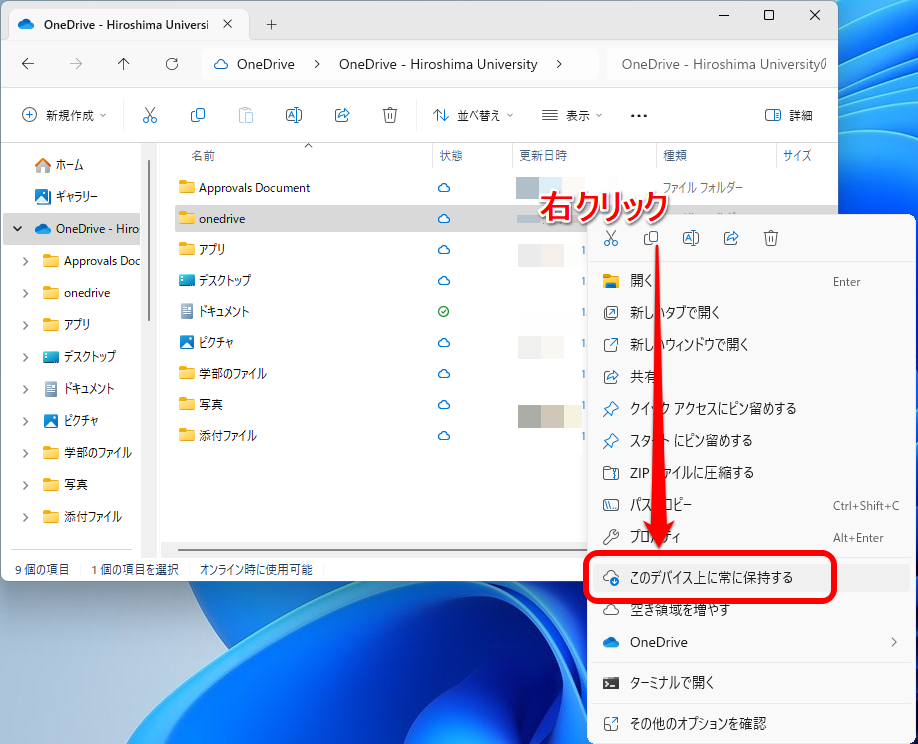Click the Copy icon in context menu
Image resolution: width=918 pixels, height=744 pixels.
coord(651,238)
